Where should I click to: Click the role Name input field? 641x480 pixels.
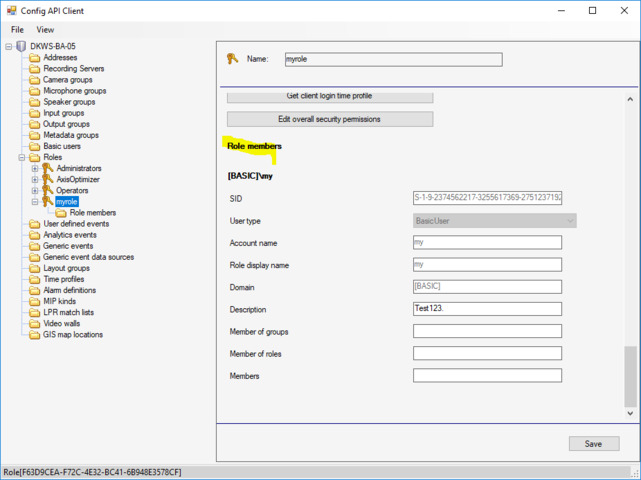tap(393, 59)
